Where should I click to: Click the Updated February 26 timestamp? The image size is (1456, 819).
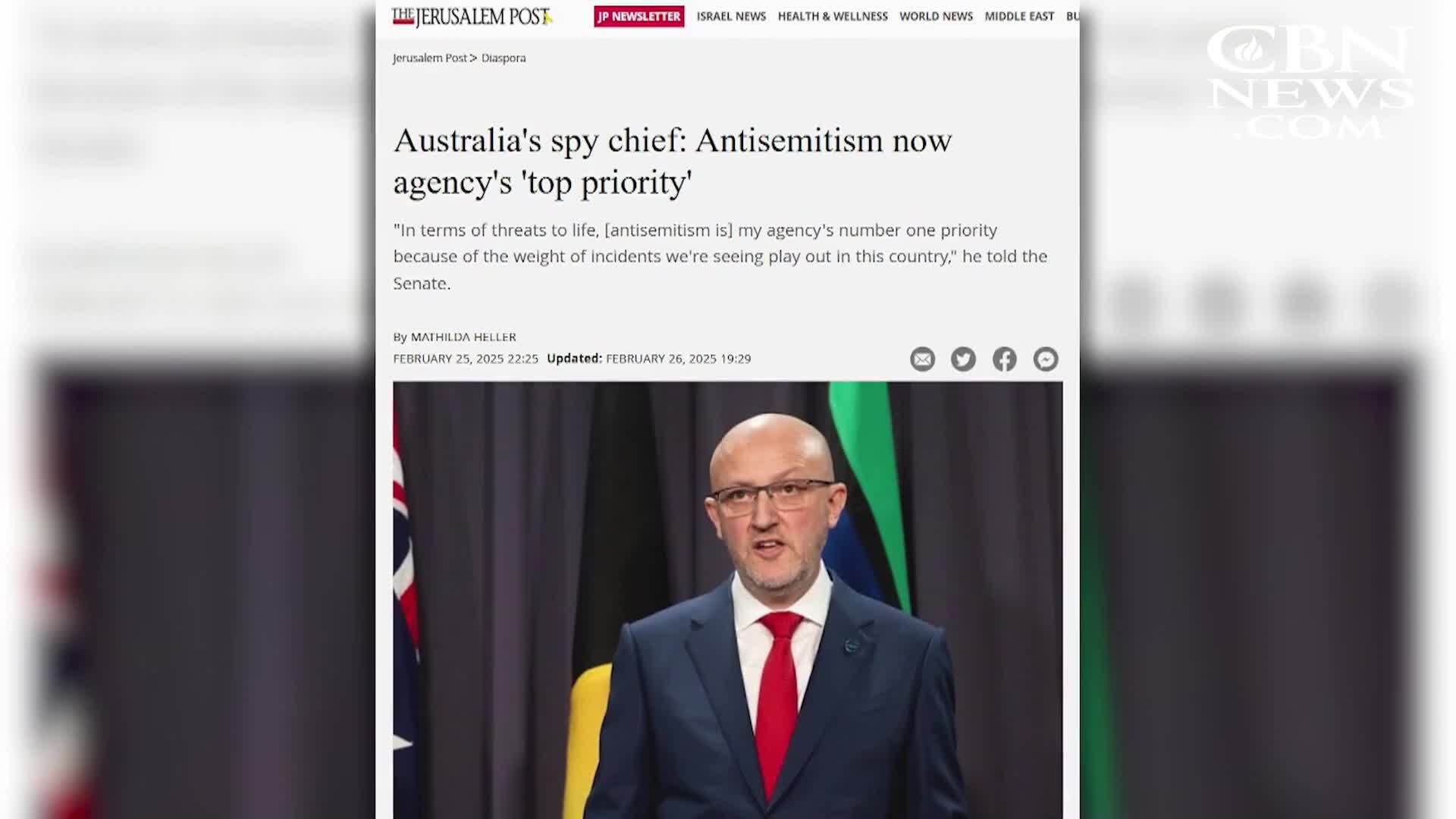pyautogui.click(x=649, y=359)
